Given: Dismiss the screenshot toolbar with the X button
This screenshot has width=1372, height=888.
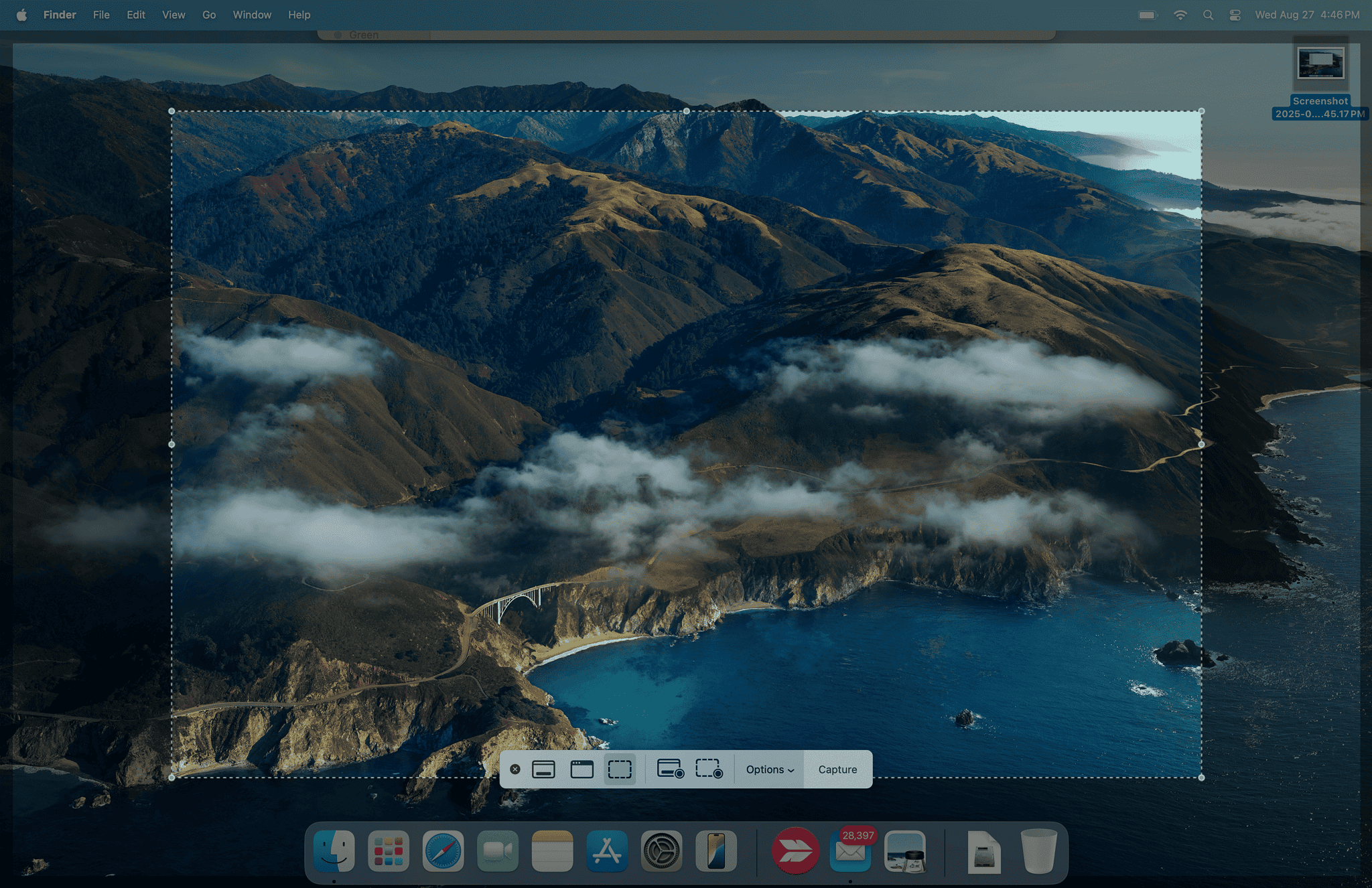Looking at the screenshot, I should click(x=514, y=769).
